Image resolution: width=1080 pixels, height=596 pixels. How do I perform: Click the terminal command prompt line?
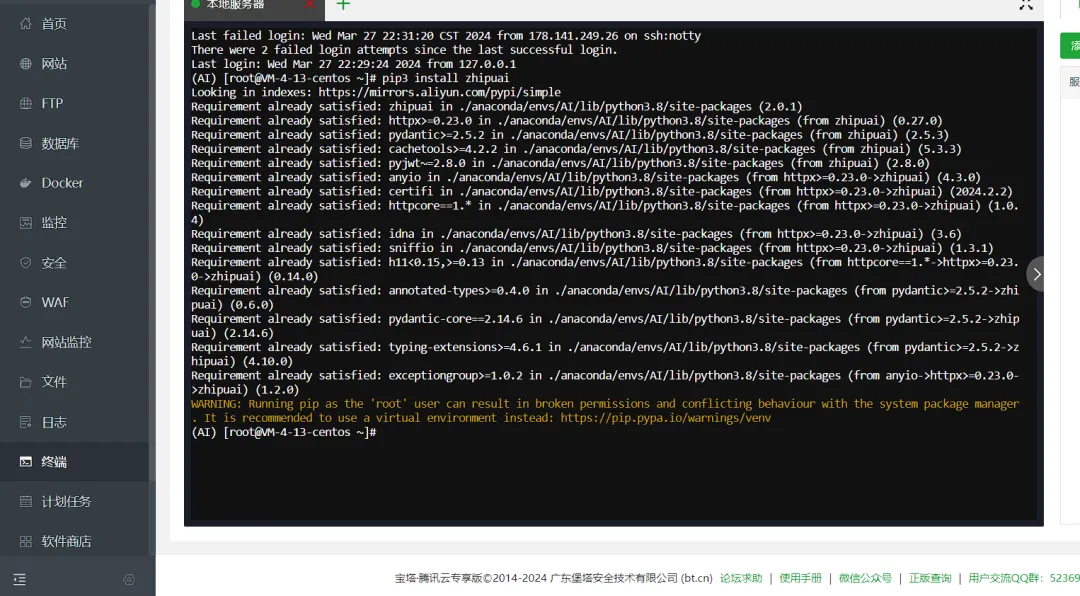click(x=284, y=432)
